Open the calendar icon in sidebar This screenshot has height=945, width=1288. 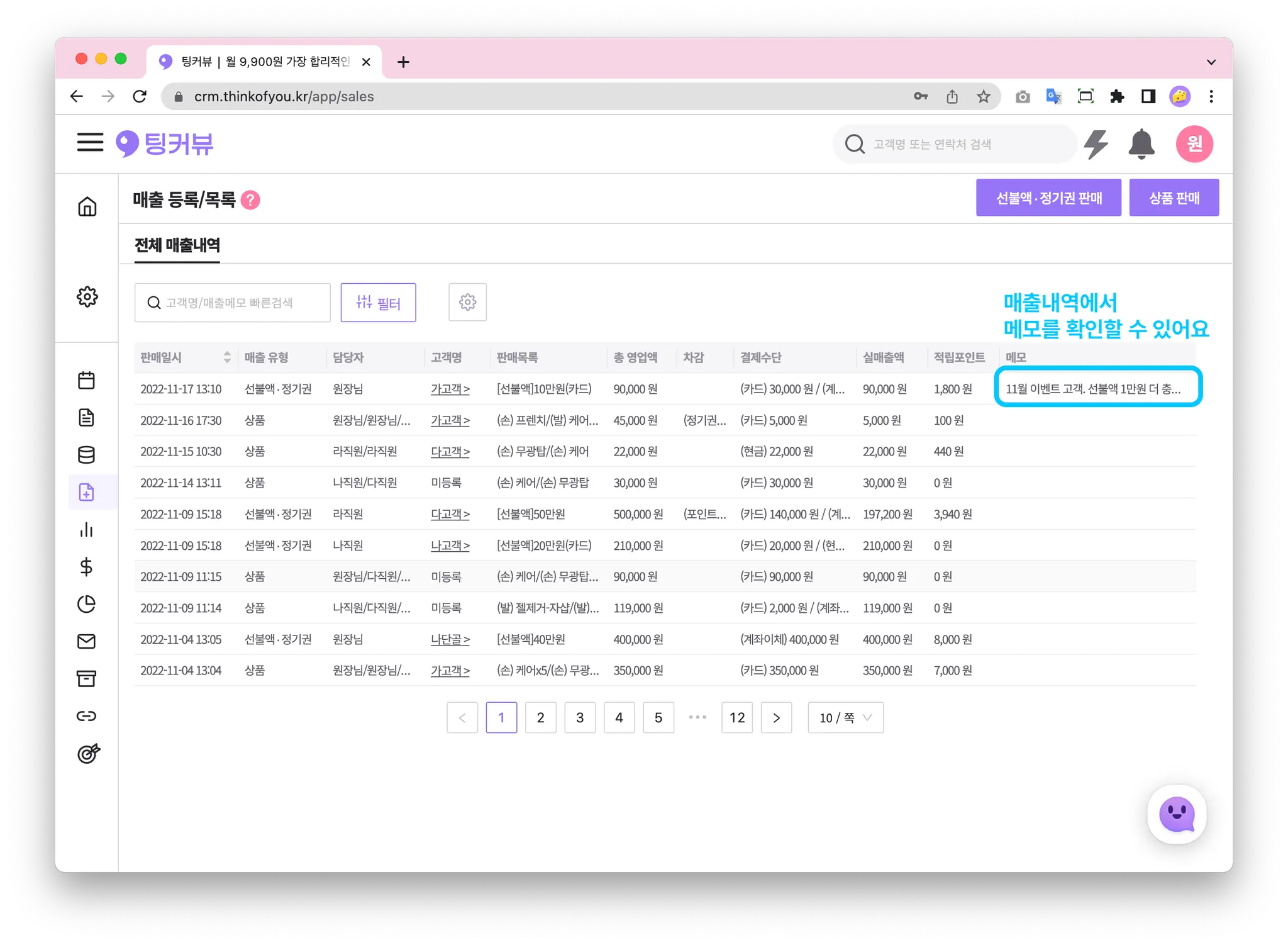click(x=87, y=380)
